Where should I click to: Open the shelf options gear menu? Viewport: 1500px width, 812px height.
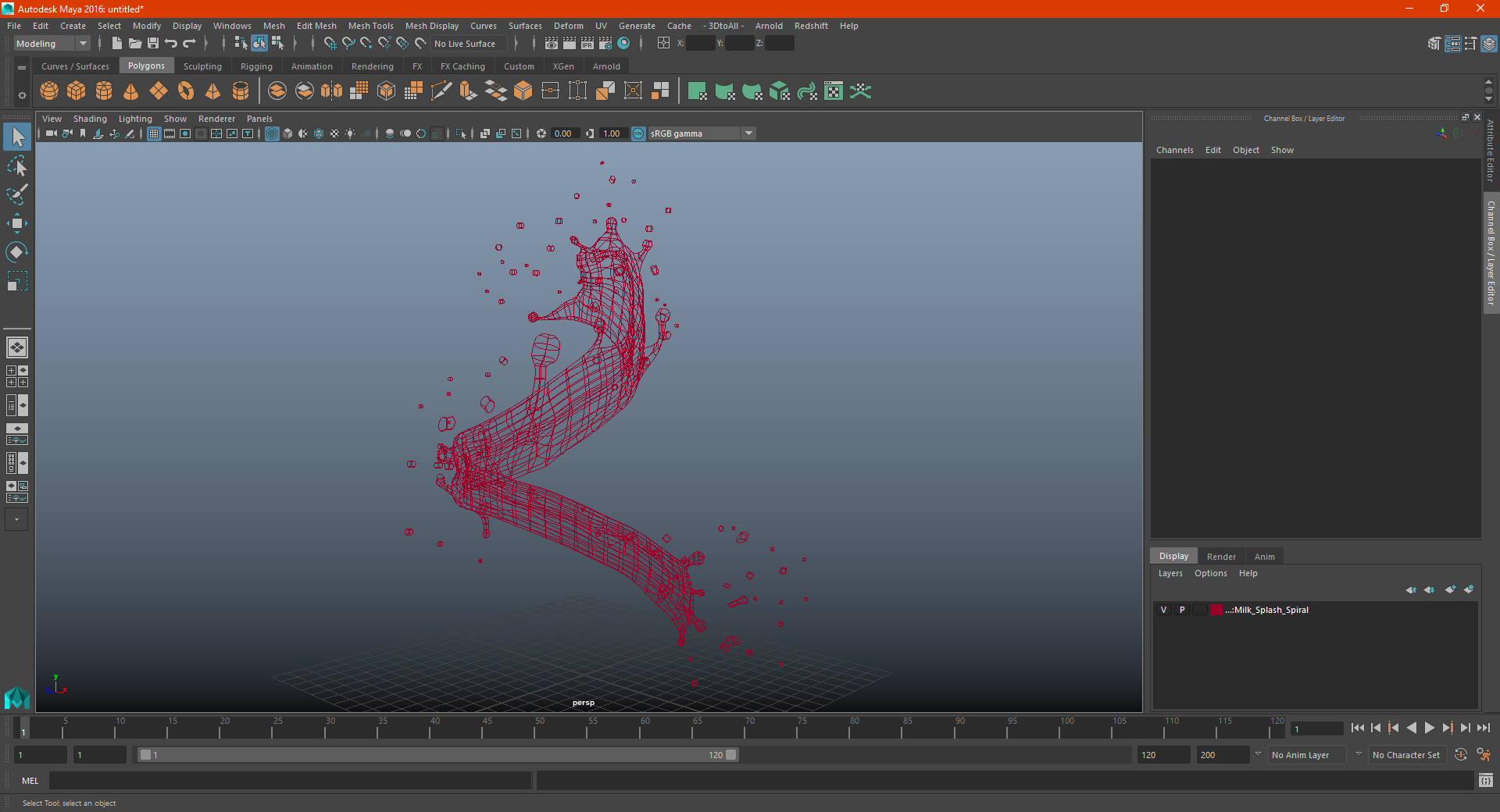[22, 95]
